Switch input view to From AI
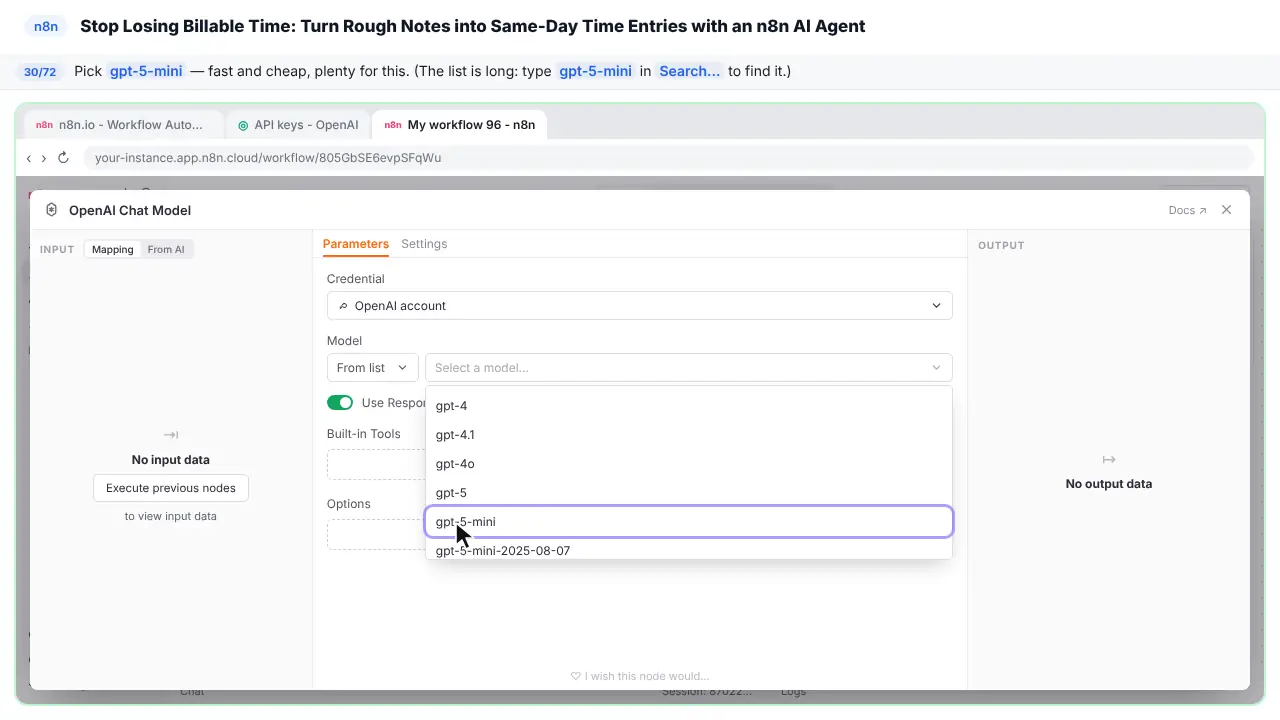The height and width of the screenshot is (720, 1280). [x=166, y=250]
